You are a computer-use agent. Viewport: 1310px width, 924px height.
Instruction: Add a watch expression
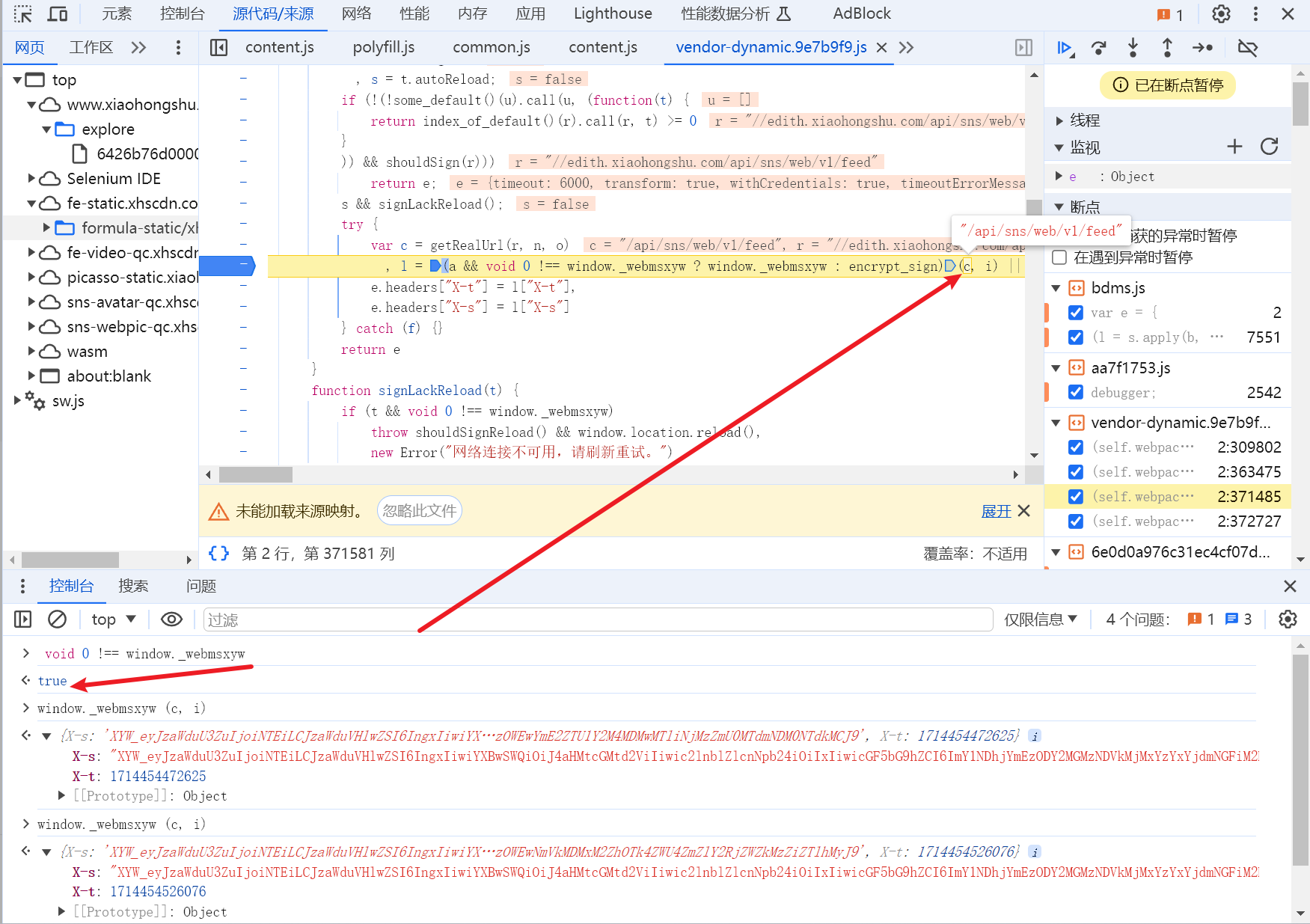point(1234,147)
